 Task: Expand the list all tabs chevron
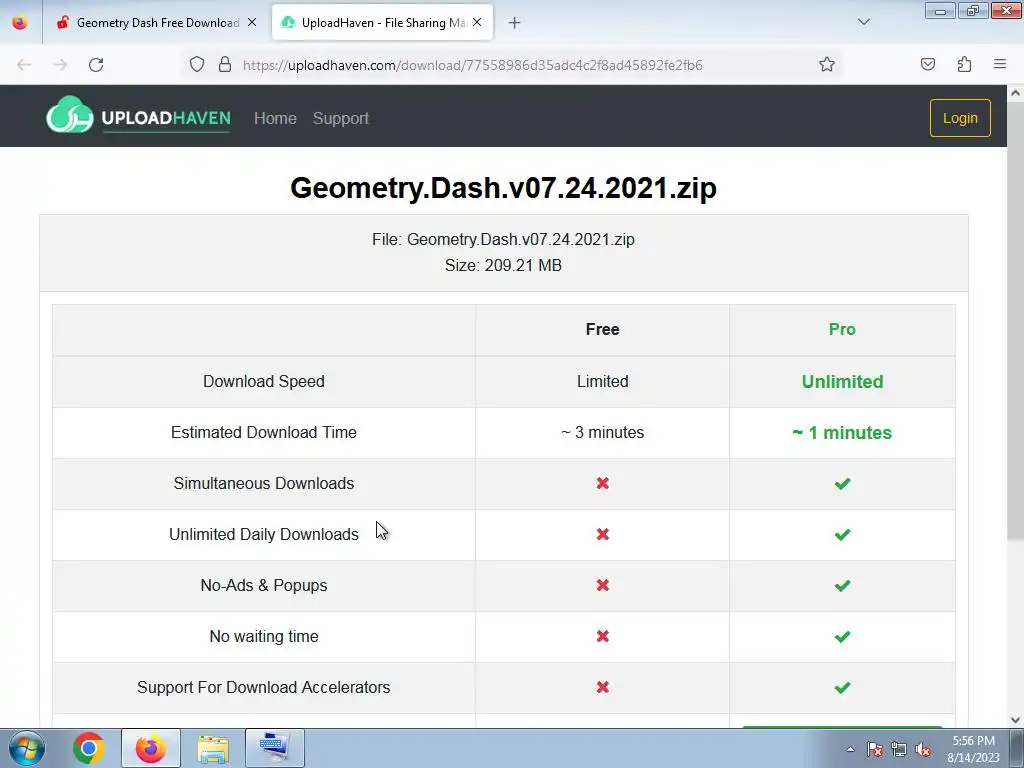click(863, 22)
